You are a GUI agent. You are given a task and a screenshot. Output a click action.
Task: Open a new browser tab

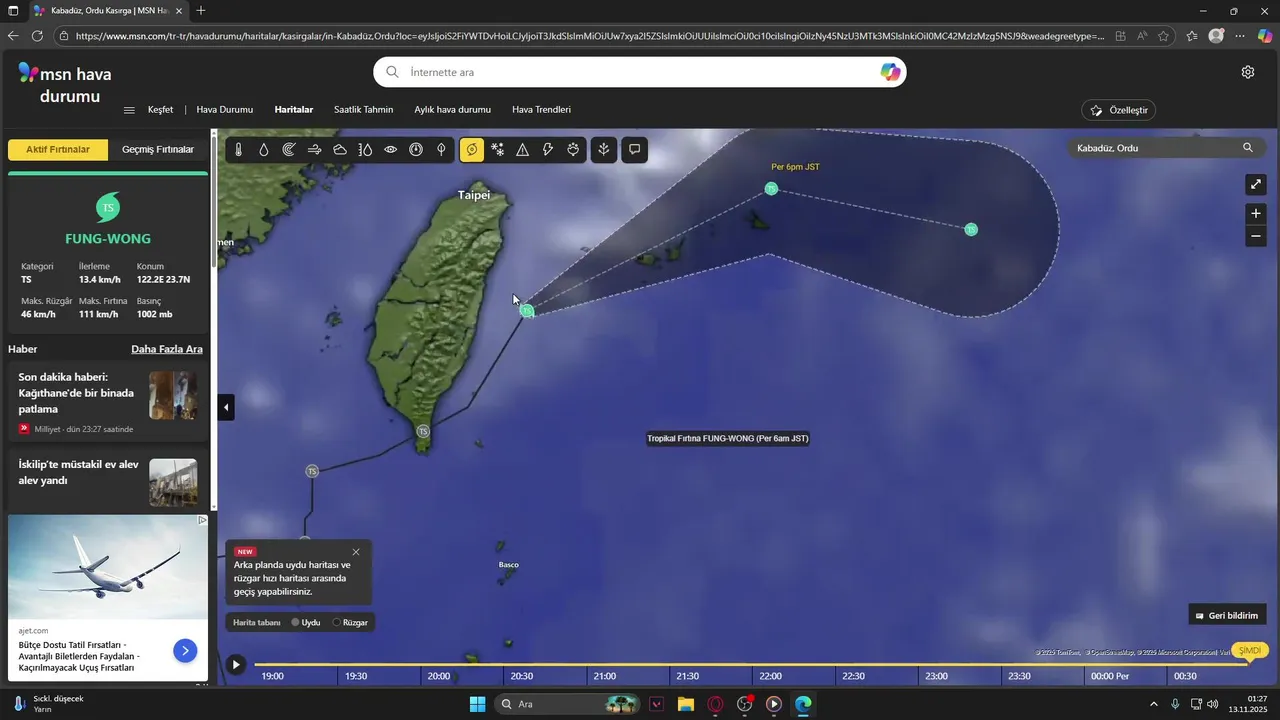tap(201, 10)
